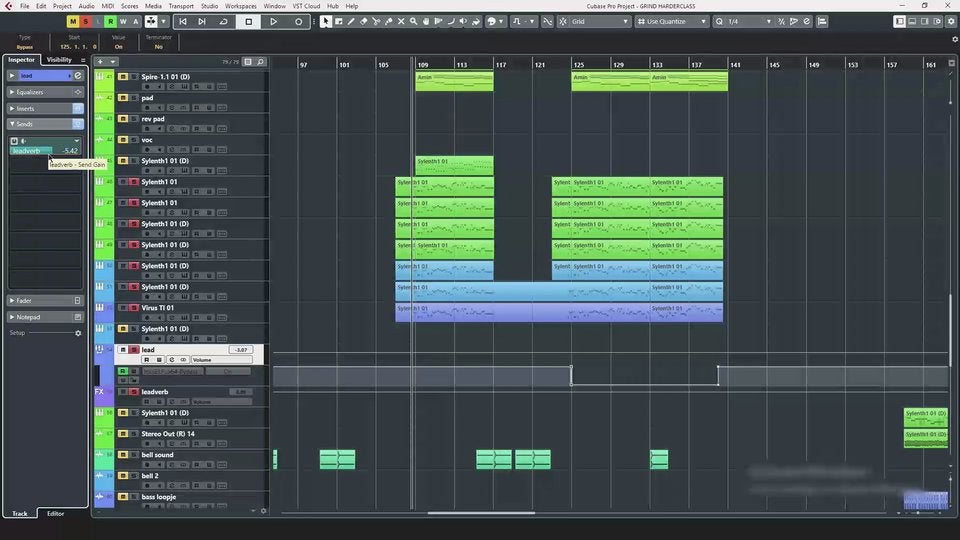Image resolution: width=960 pixels, height=540 pixels.
Task: Click the Amin chord event at bar 109
Action: [x=454, y=81]
